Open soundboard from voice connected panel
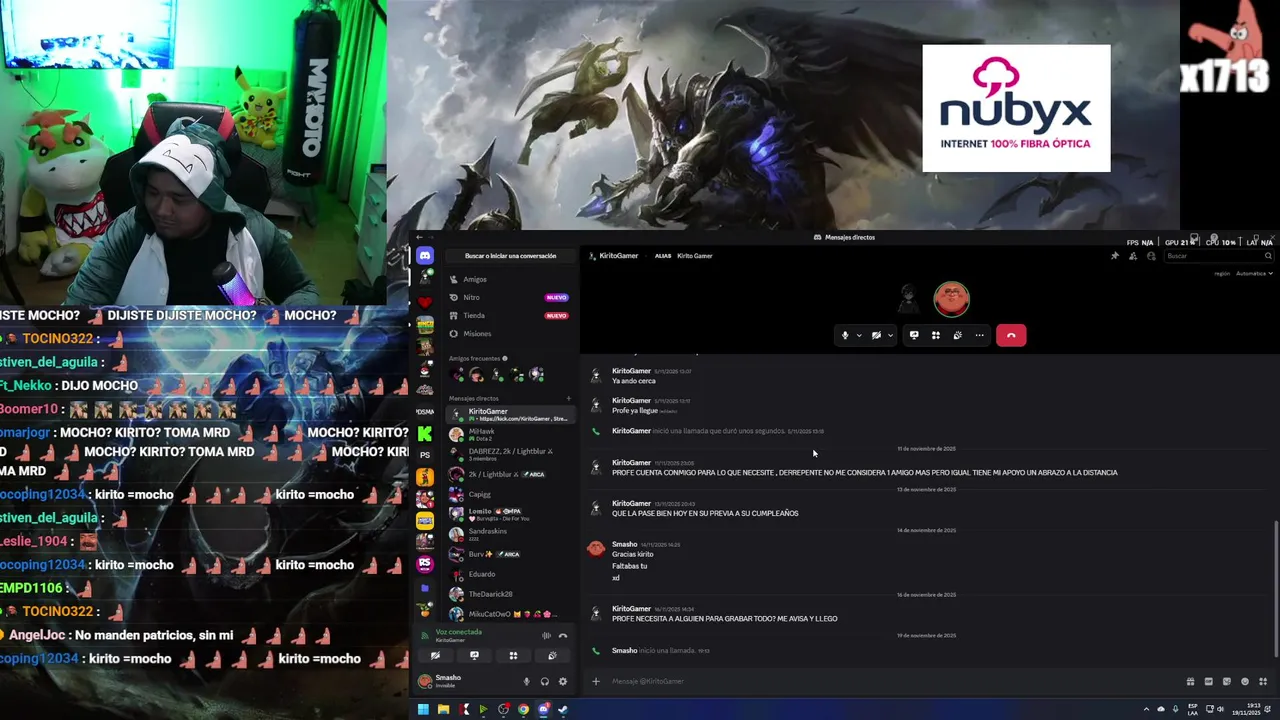This screenshot has width=1280, height=720. click(552, 656)
